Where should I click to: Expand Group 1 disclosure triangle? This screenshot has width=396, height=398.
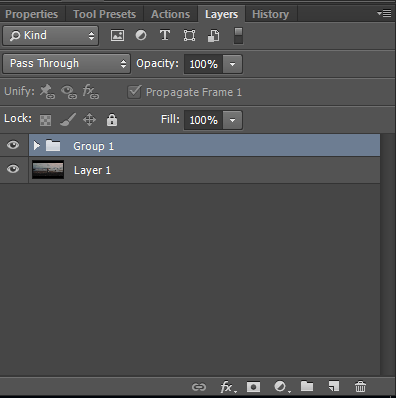coord(37,145)
